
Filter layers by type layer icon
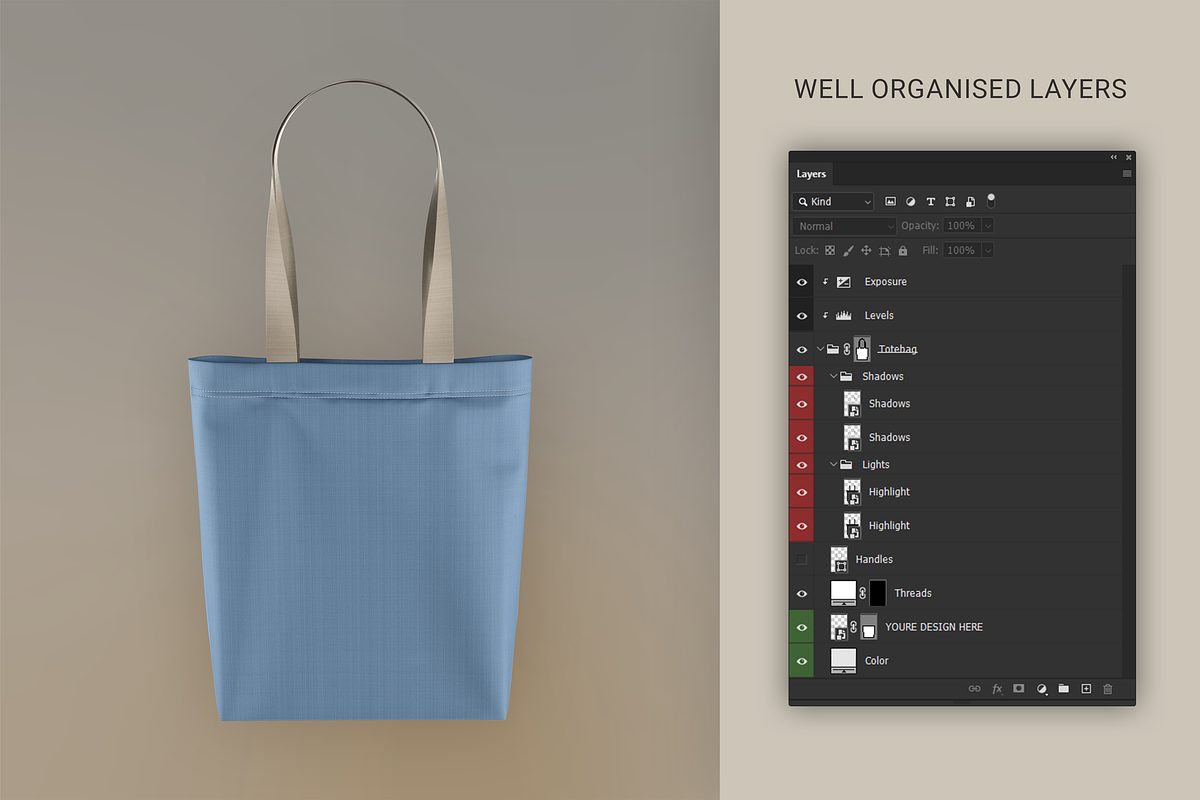[930, 202]
